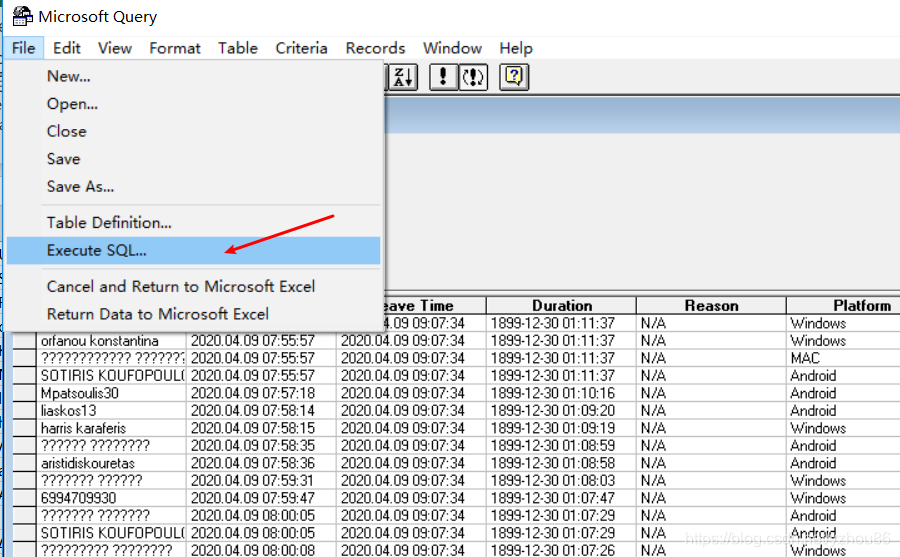900x557 pixels.
Task: Select row selector for orfanou konstantina
Action: click(24, 341)
